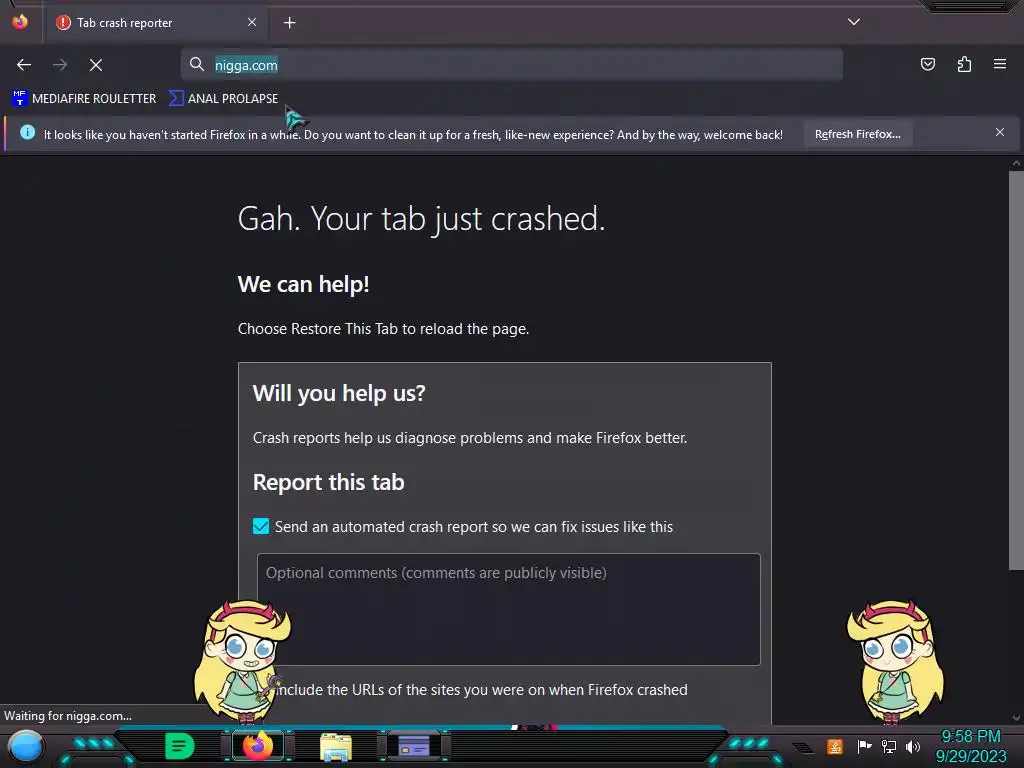Click the left Star Butterfly desktop mascot
Screen dimensions: 1024x768
[x=242, y=661]
